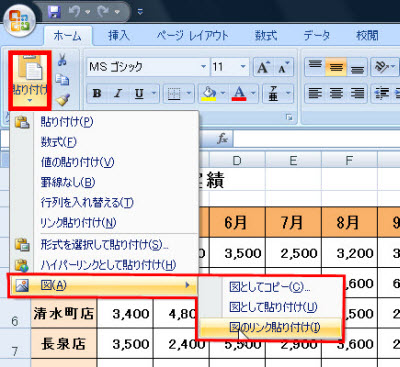Click into the formula bar field
Image resolution: width=400 pixels, height=367 pixels.
(x=316, y=138)
